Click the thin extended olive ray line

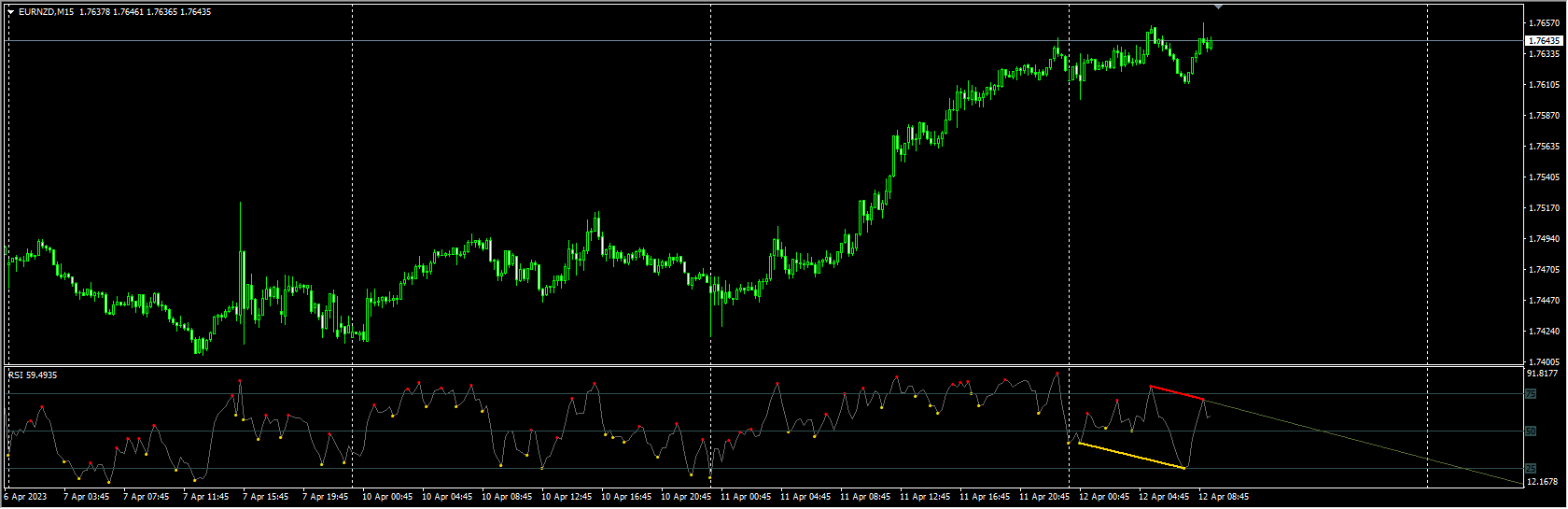point(1363,441)
